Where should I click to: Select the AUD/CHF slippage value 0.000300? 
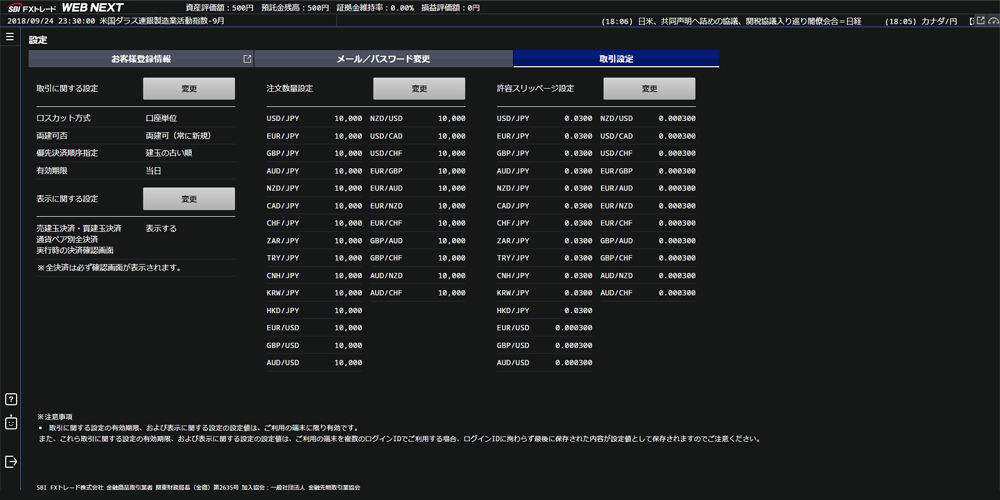point(677,293)
